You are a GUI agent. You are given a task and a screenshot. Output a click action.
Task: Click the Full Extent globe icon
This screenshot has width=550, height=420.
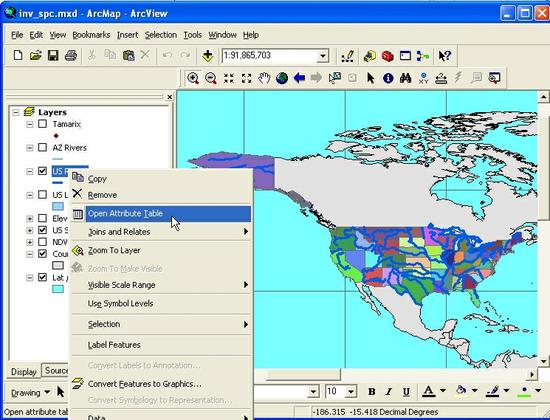pyautogui.click(x=282, y=78)
